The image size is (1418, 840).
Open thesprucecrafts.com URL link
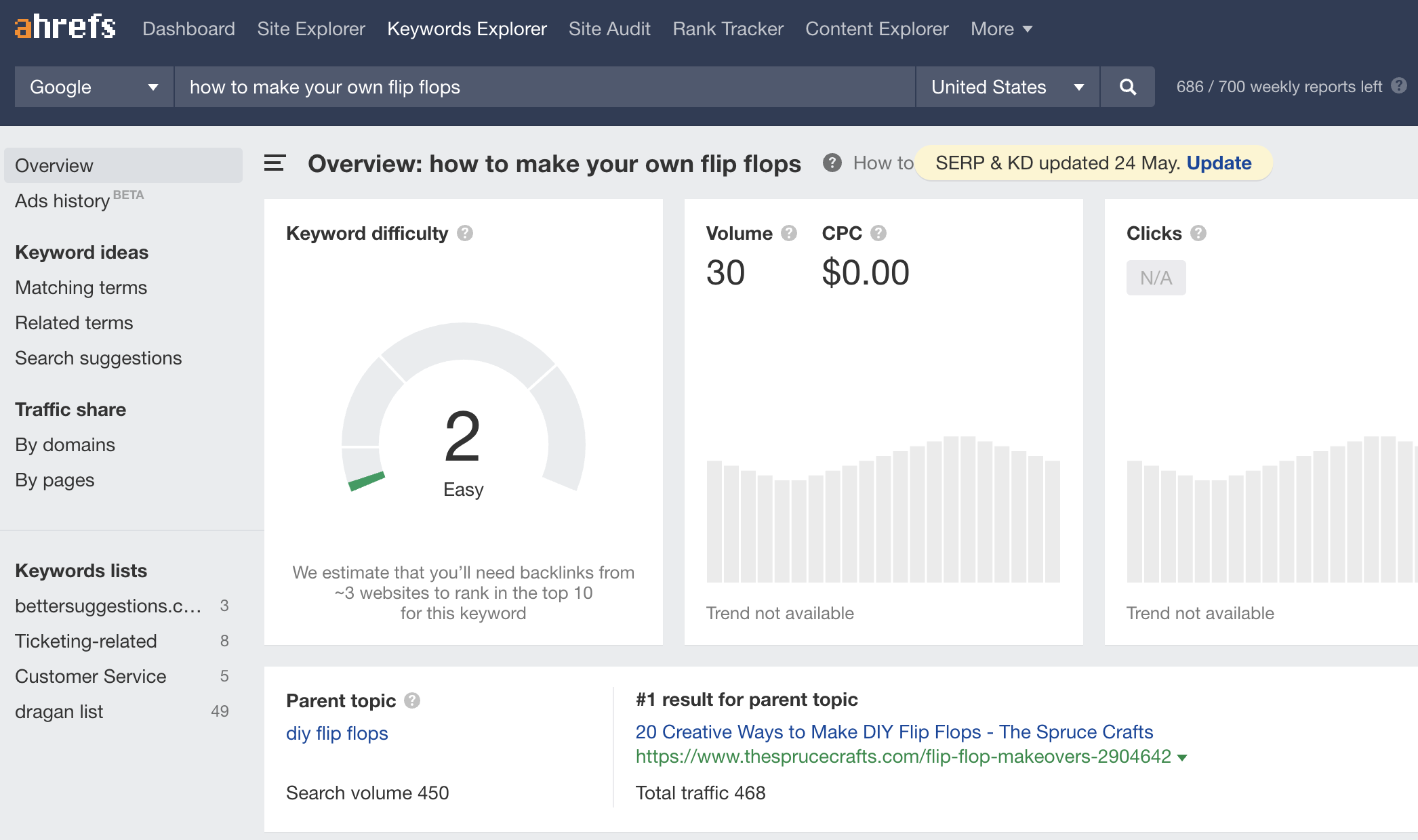pyautogui.click(x=904, y=756)
